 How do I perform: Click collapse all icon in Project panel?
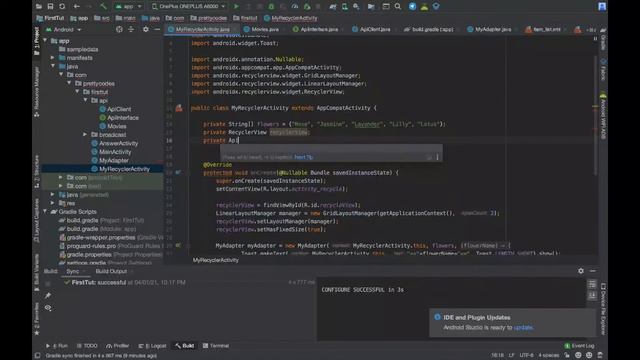[x=131, y=29]
